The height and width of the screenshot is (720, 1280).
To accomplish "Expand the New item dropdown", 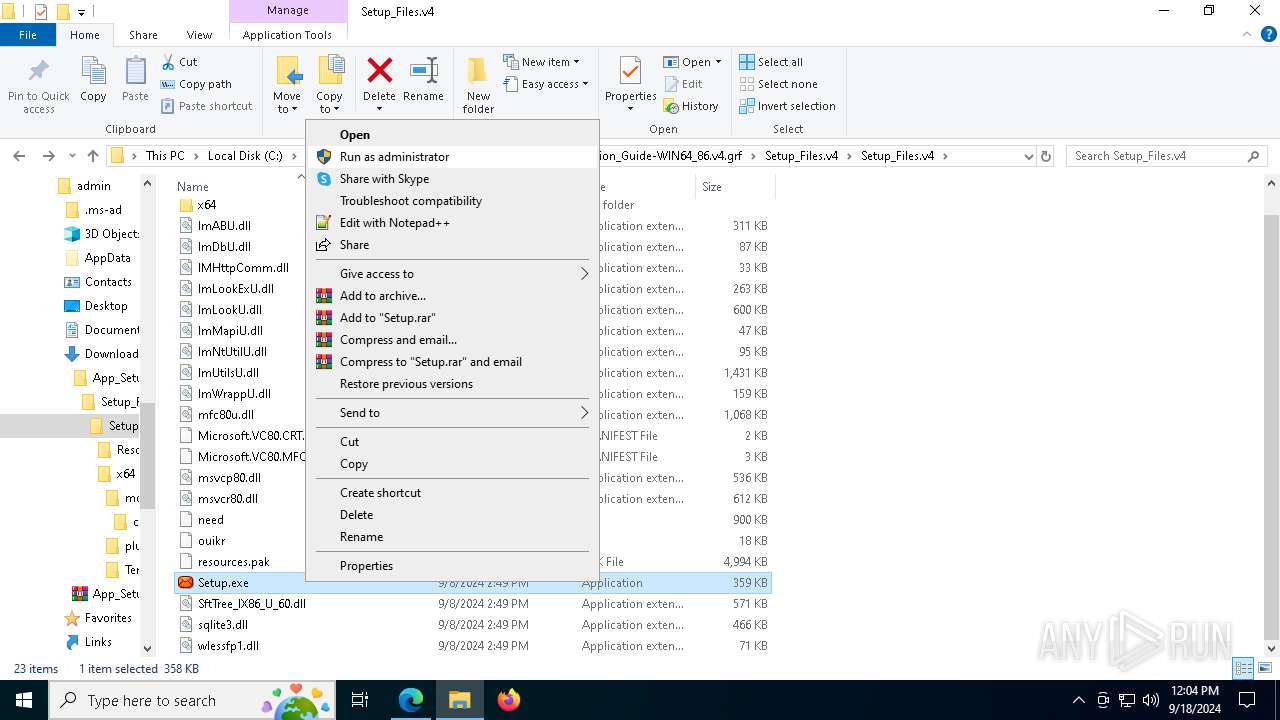I will point(576,62).
